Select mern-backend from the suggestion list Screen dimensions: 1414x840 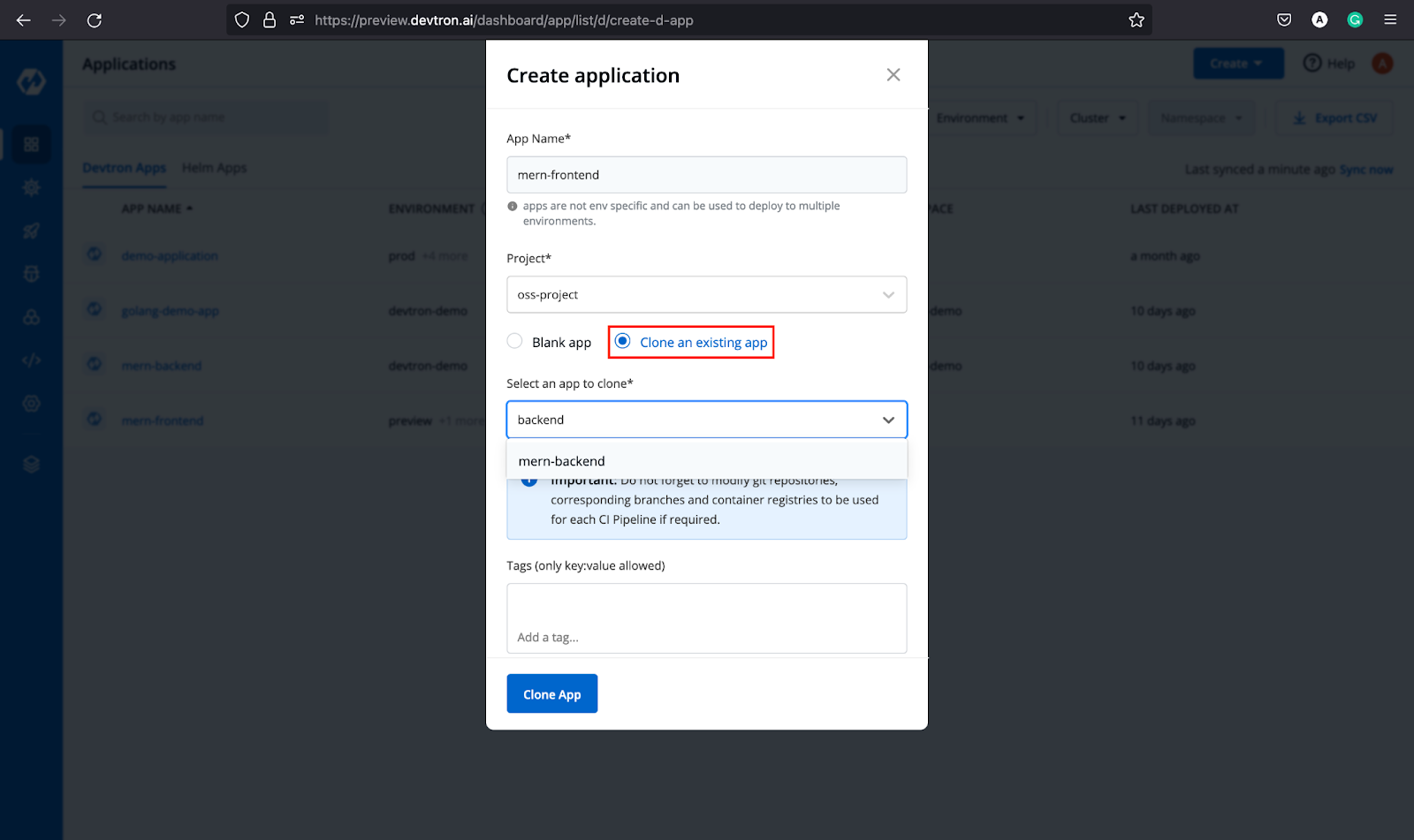[x=562, y=460]
